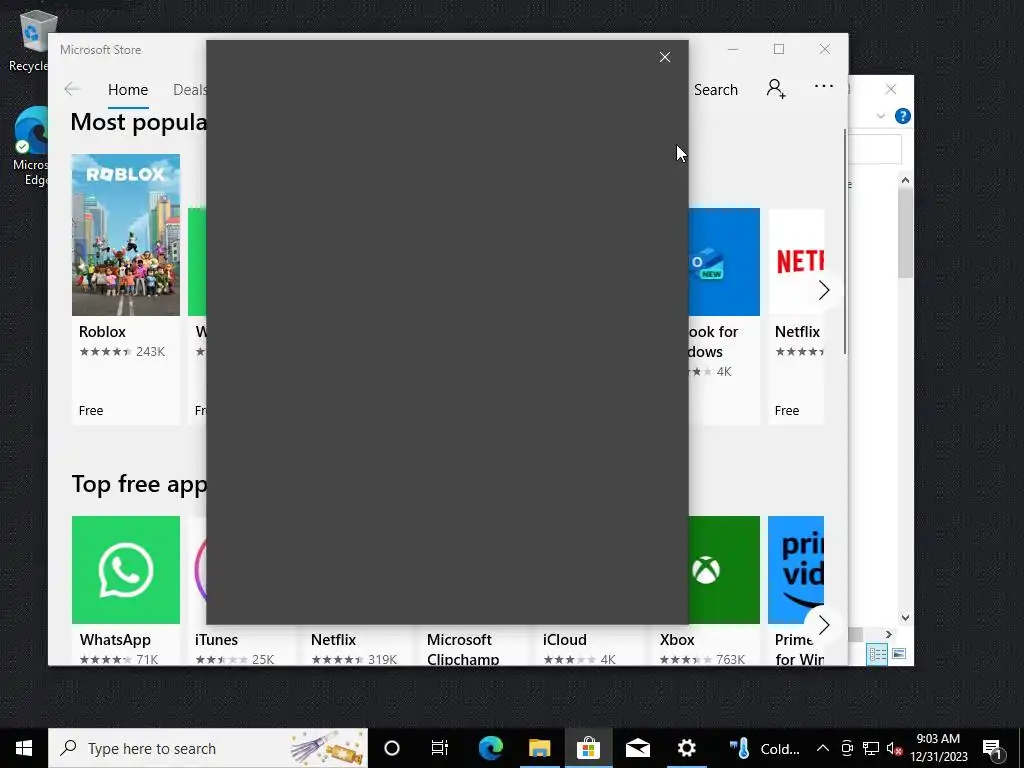Screen dimensions: 1024x768
Task: Show next Top free apps with arrow
Action: click(x=824, y=625)
